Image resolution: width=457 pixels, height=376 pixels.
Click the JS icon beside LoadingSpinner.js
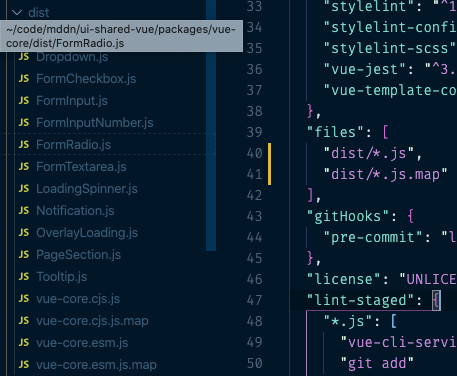coord(24,189)
